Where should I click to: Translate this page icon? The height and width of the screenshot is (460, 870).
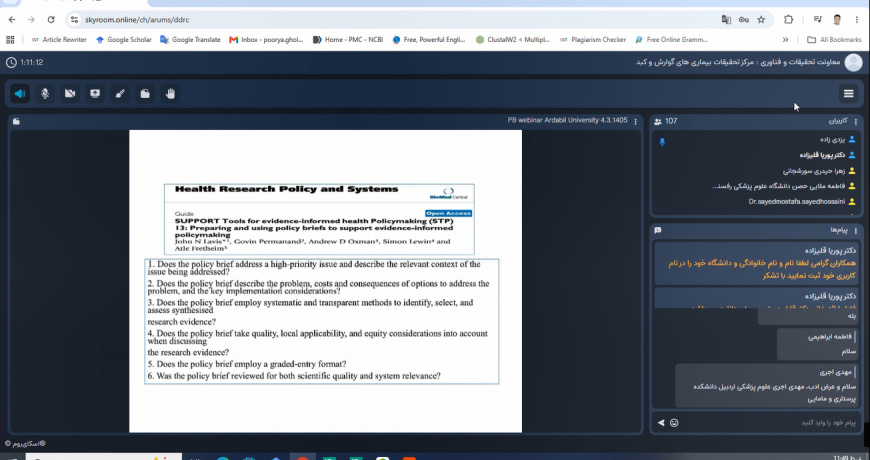coord(726,20)
